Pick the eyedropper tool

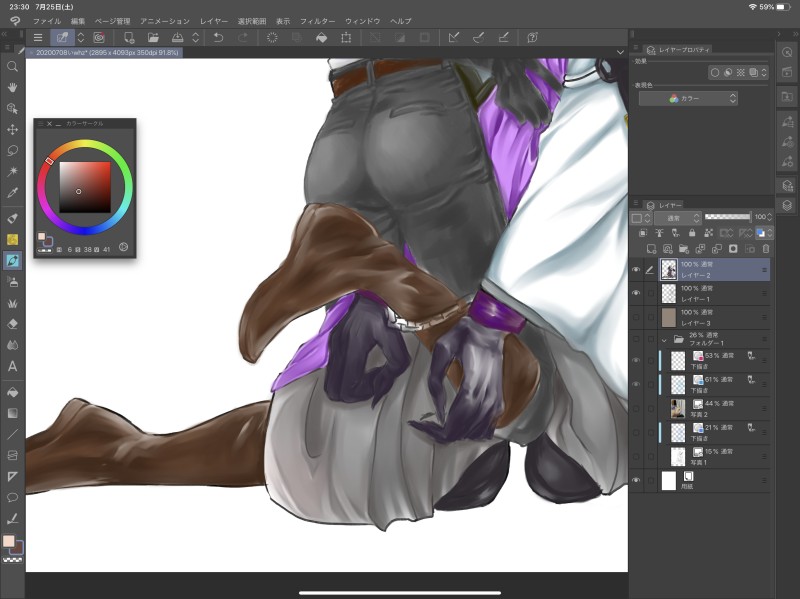tap(13, 192)
